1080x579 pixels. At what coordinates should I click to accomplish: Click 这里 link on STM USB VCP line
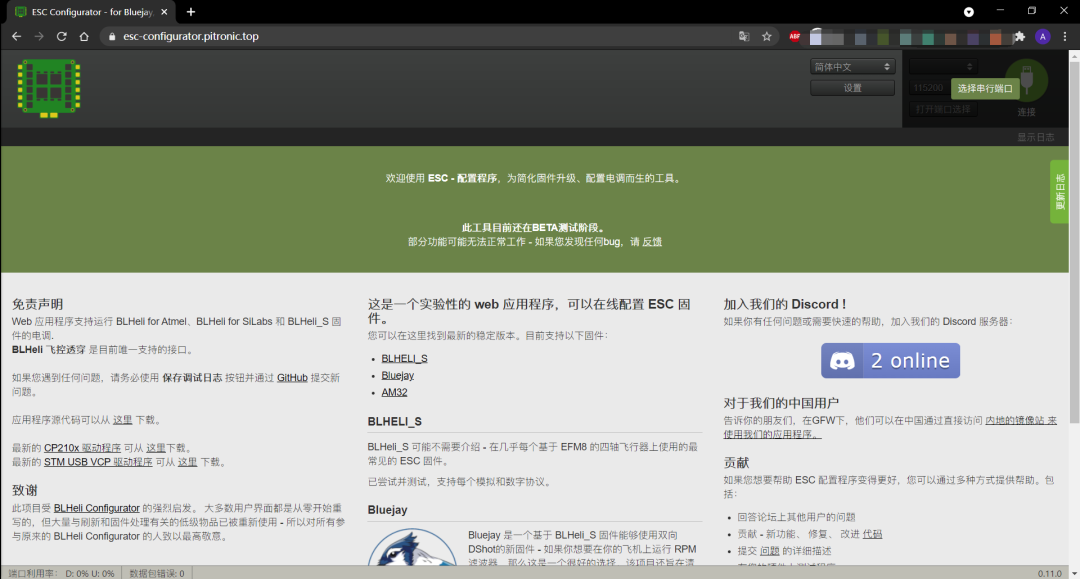(187, 462)
